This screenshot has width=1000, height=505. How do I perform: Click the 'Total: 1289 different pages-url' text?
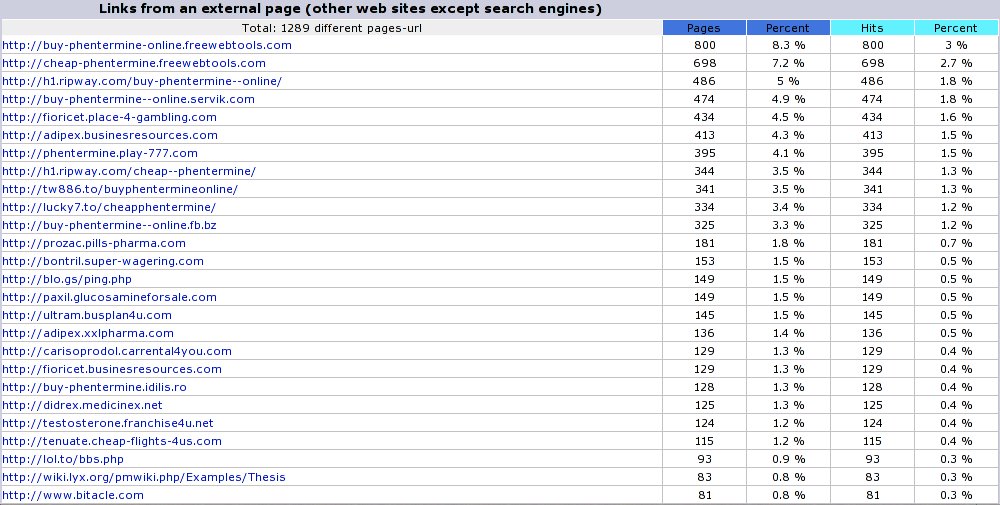coord(332,28)
